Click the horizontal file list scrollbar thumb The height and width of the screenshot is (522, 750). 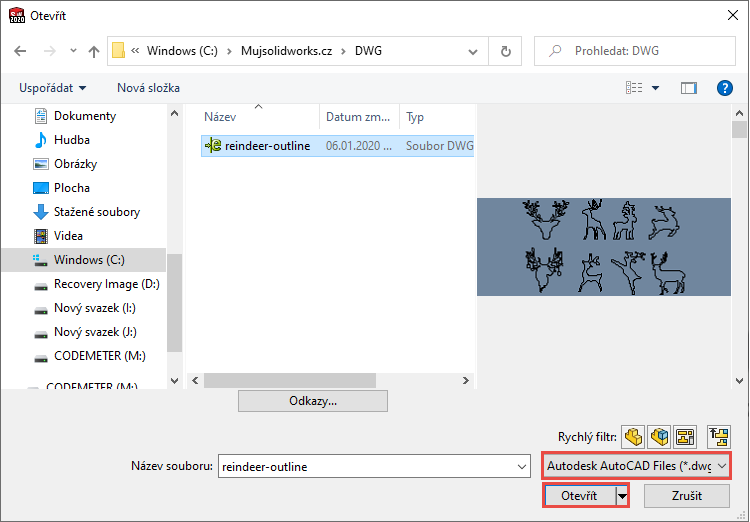pyautogui.click(x=290, y=380)
